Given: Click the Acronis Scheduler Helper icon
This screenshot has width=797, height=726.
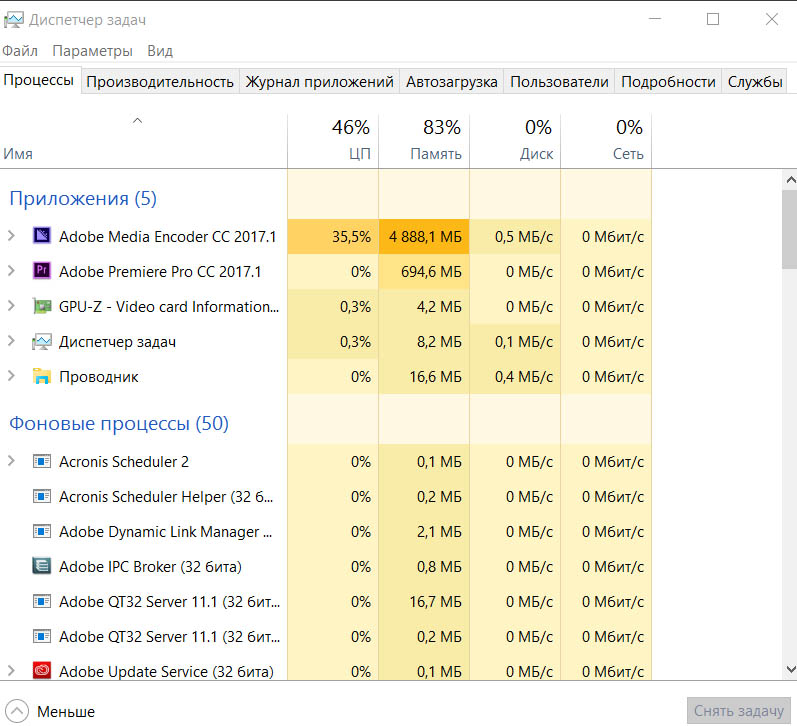Looking at the screenshot, I should point(42,496).
